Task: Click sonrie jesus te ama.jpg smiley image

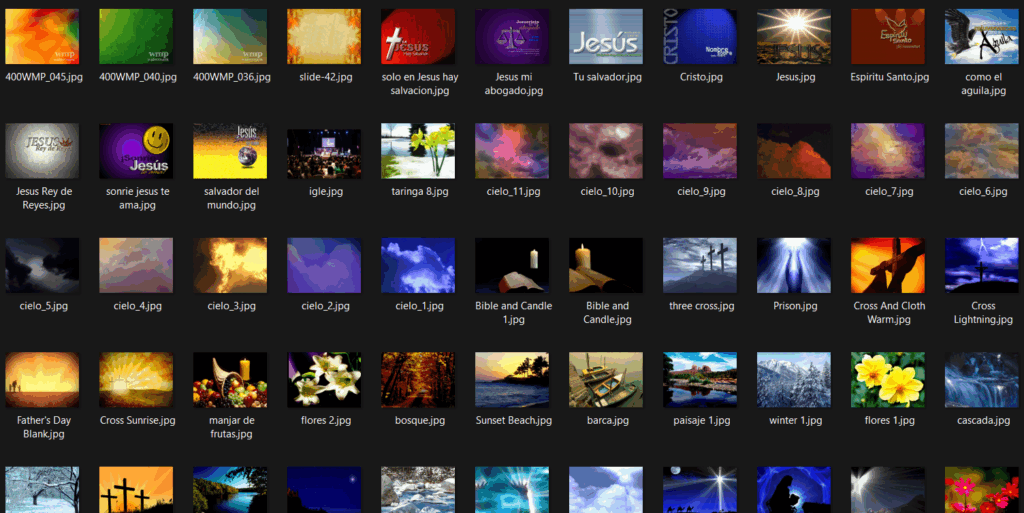Action: (136, 151)
